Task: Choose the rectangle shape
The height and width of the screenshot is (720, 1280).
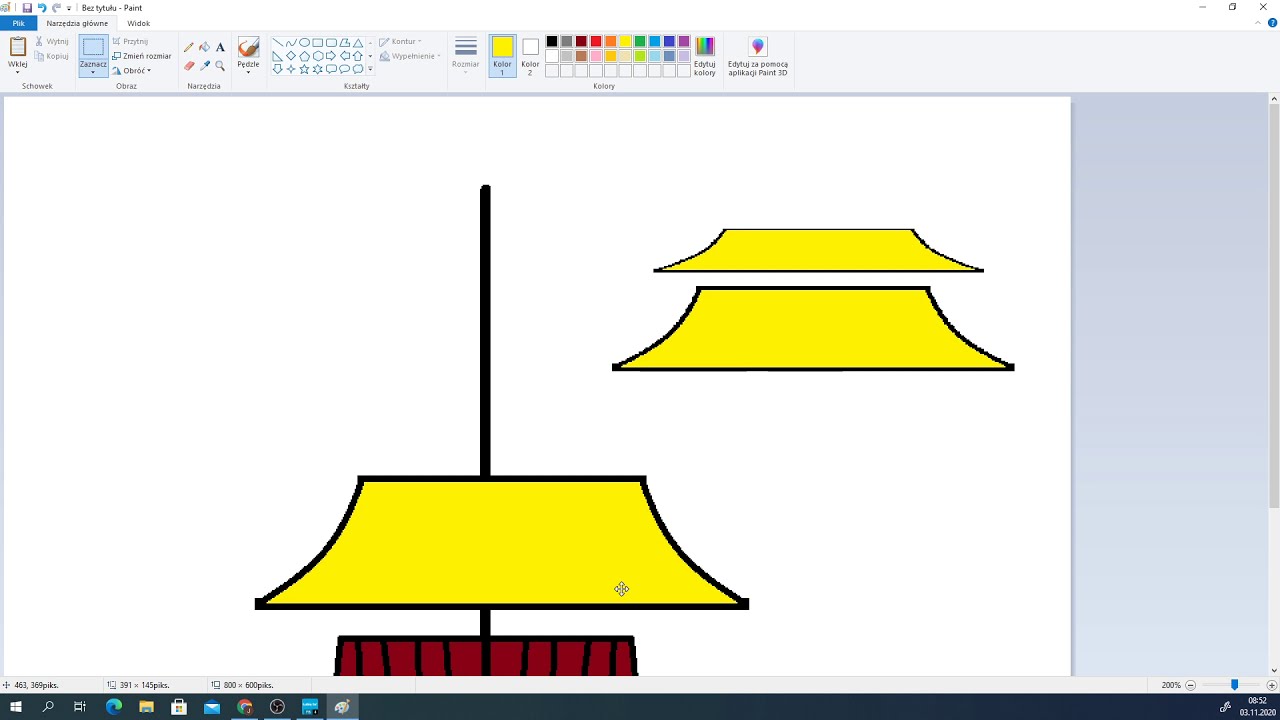Action: pos(318,43)
